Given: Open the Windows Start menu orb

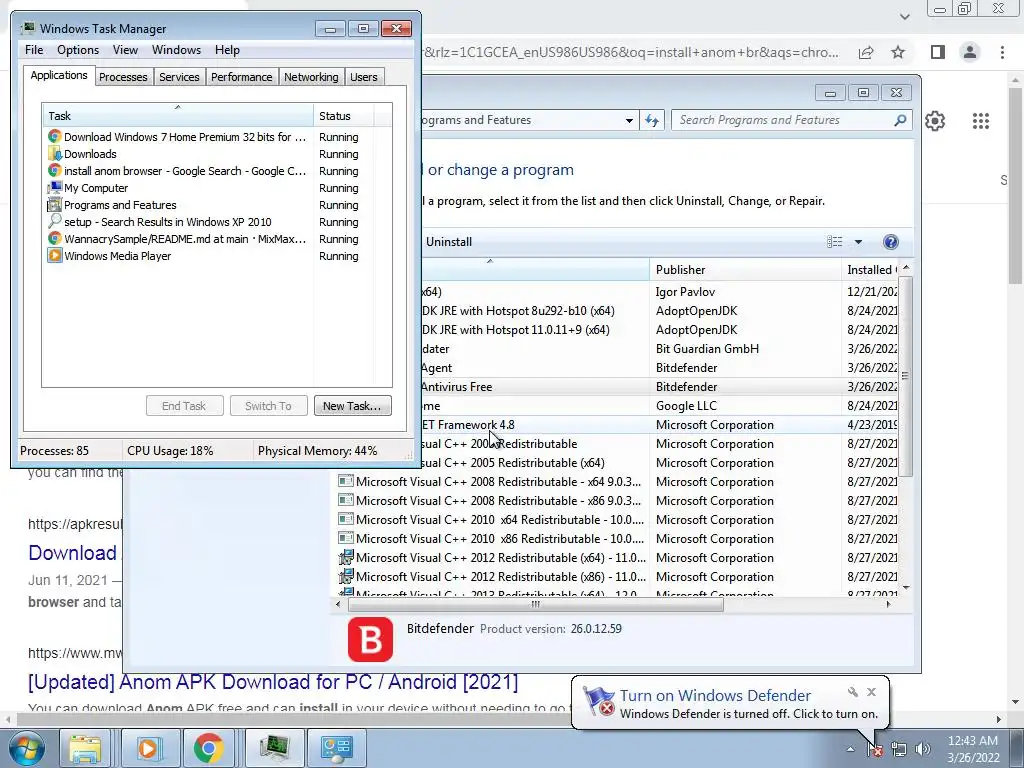Looking at the screenshot, I should pyautogui.click(x=26, y=748).
